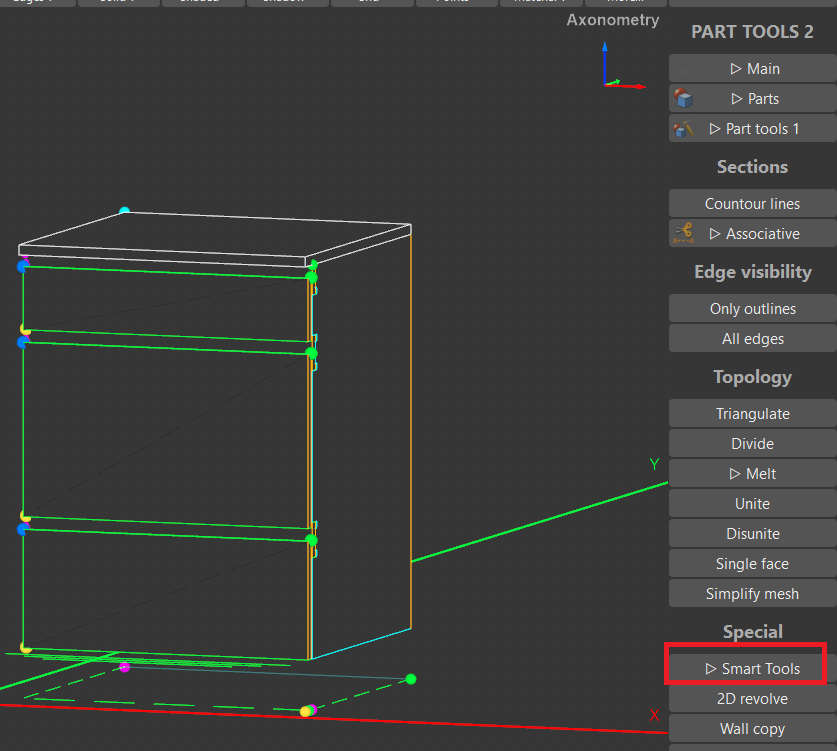837x751 pixels.
Task: Select the Wall copy tool
Action: [x=753, y=729]
